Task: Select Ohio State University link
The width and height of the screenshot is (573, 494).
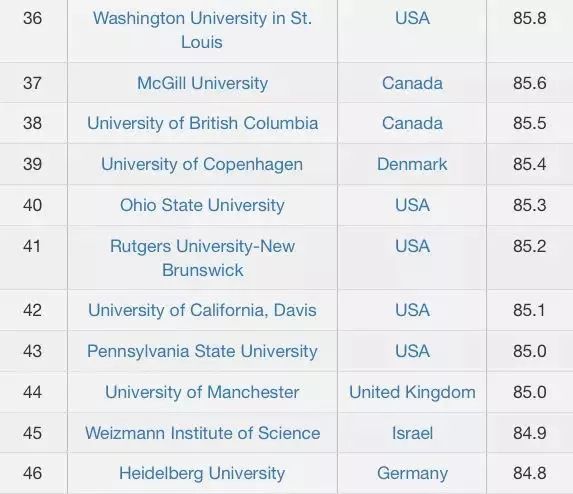Action: pos(202,205)
